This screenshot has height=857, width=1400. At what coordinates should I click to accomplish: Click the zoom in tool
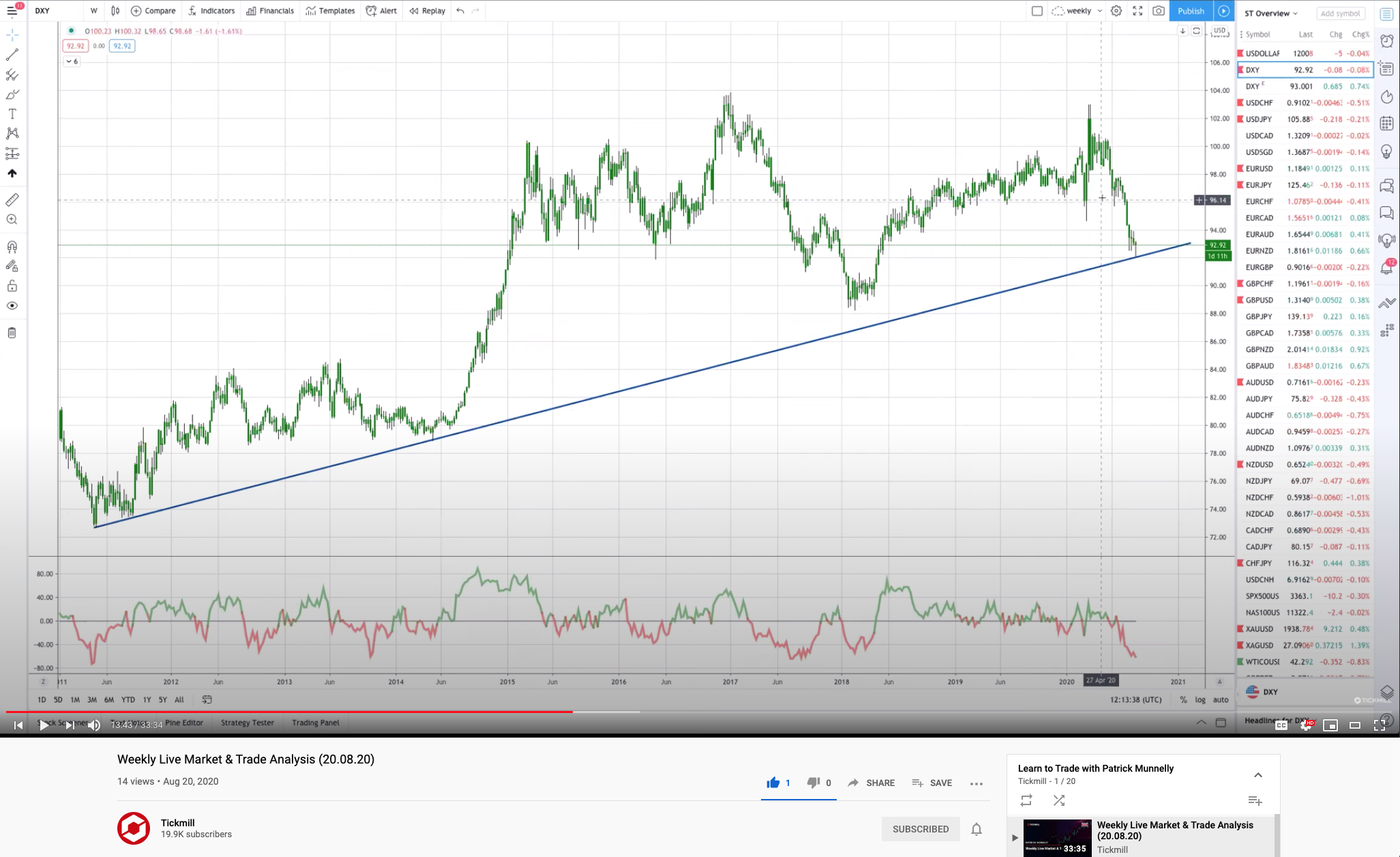12,220
